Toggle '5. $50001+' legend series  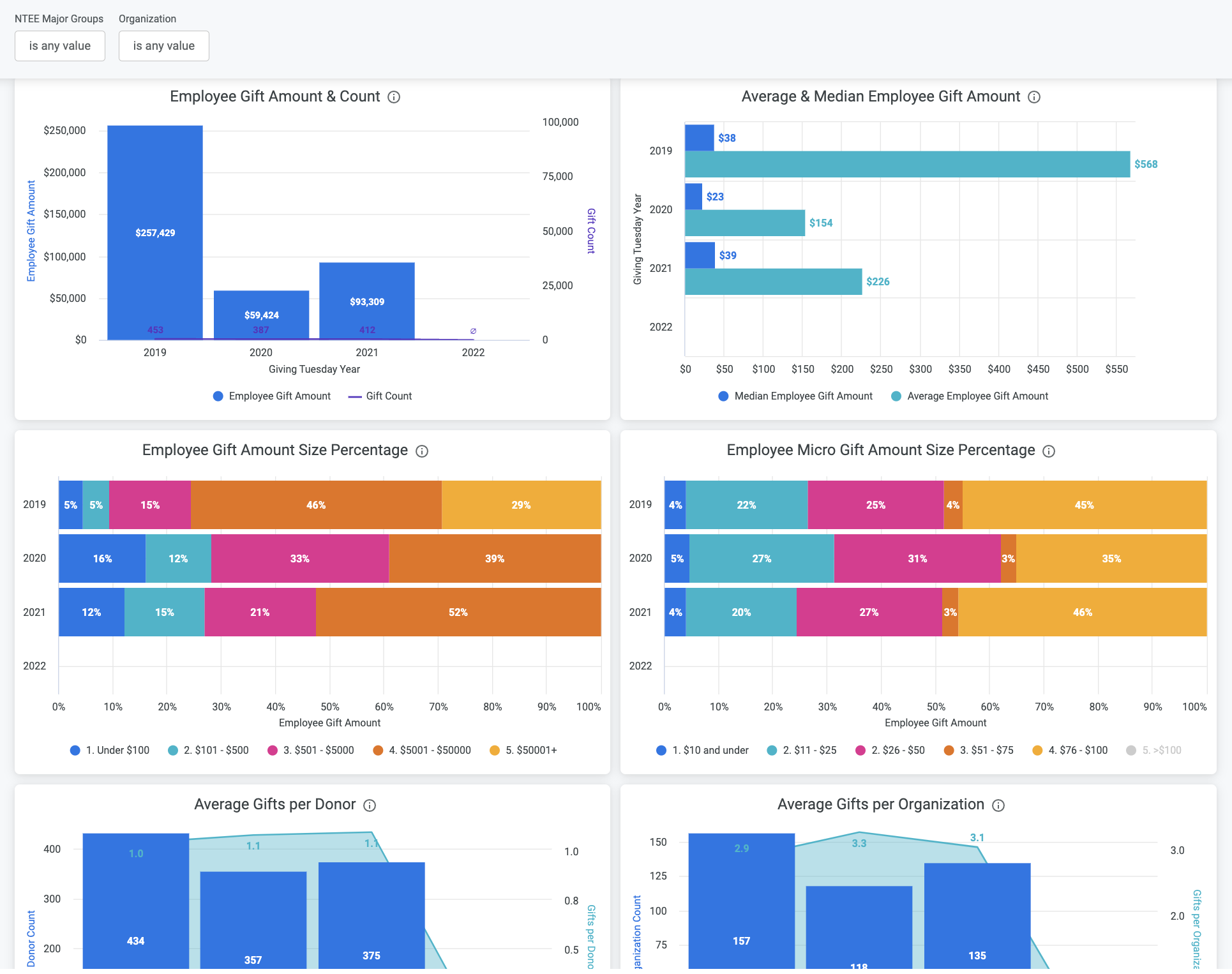pos(523,751)
